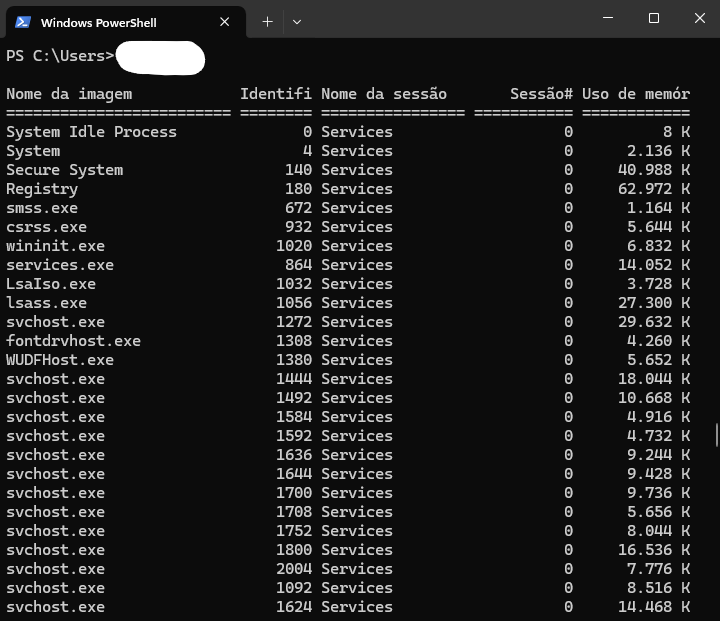Click the 'fontdrvhost.exe' process name
Viewport: 720px width, 621px height.
click(73, 341)
